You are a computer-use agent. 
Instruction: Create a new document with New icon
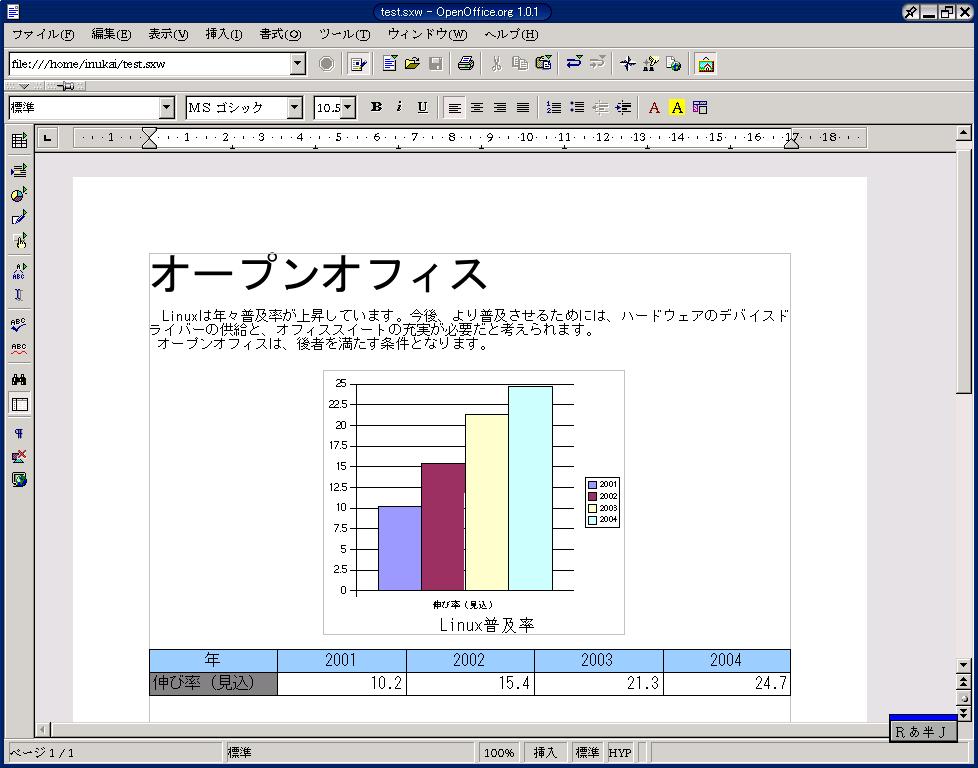point(390,63)
